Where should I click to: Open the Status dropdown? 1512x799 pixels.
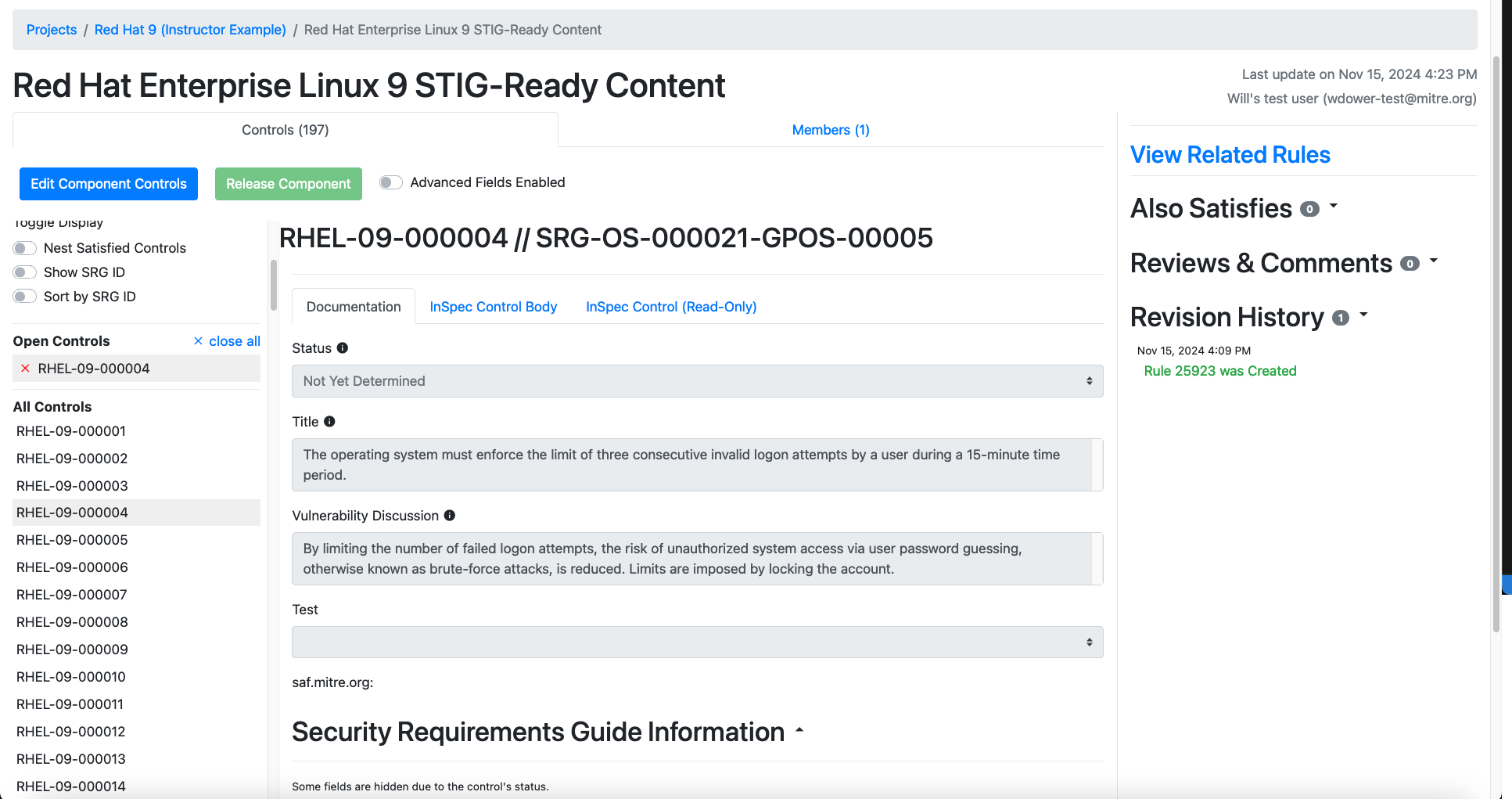click(697, 381)
